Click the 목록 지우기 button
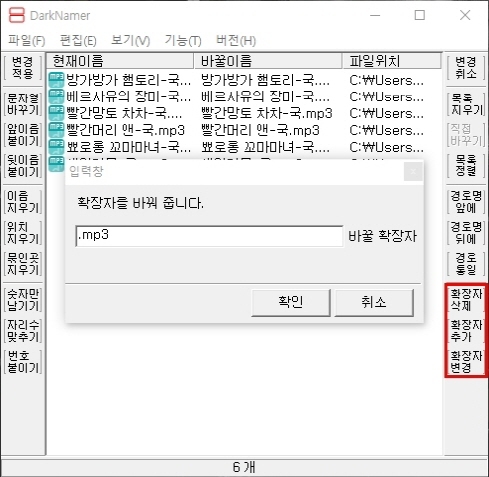This screenshot has width=489, height=477. tap(466, 104)
